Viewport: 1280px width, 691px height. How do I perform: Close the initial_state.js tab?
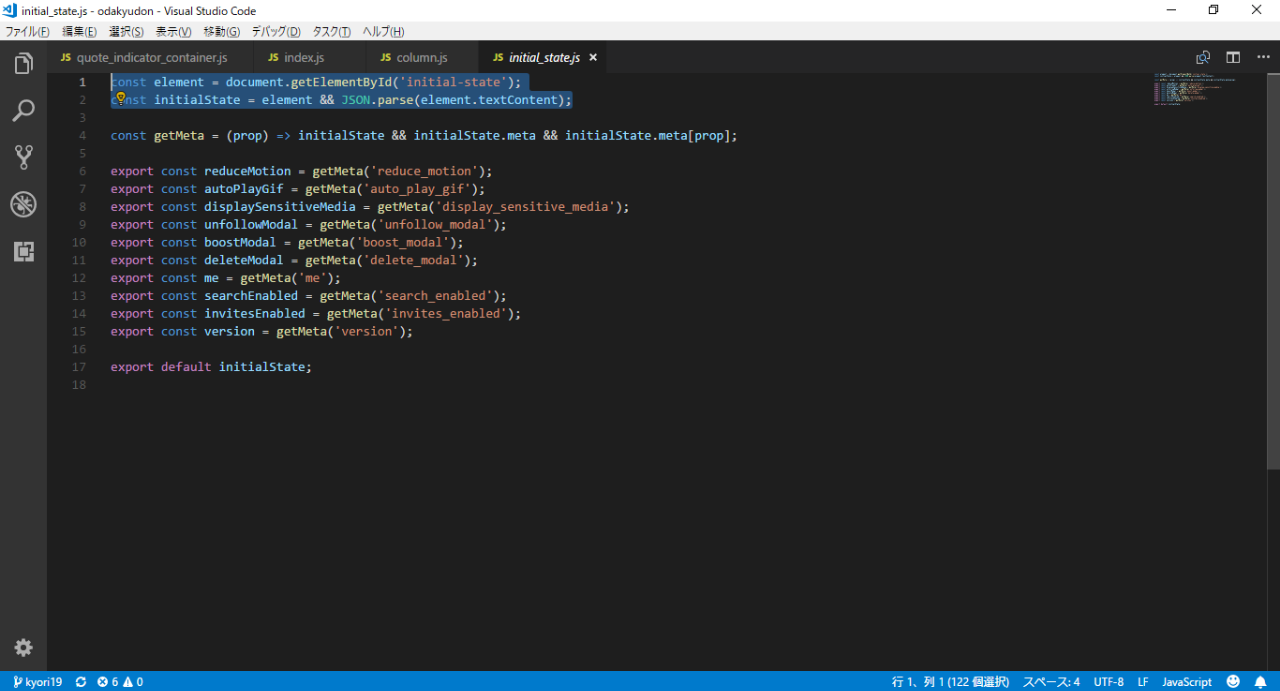(x=592, y=58)
